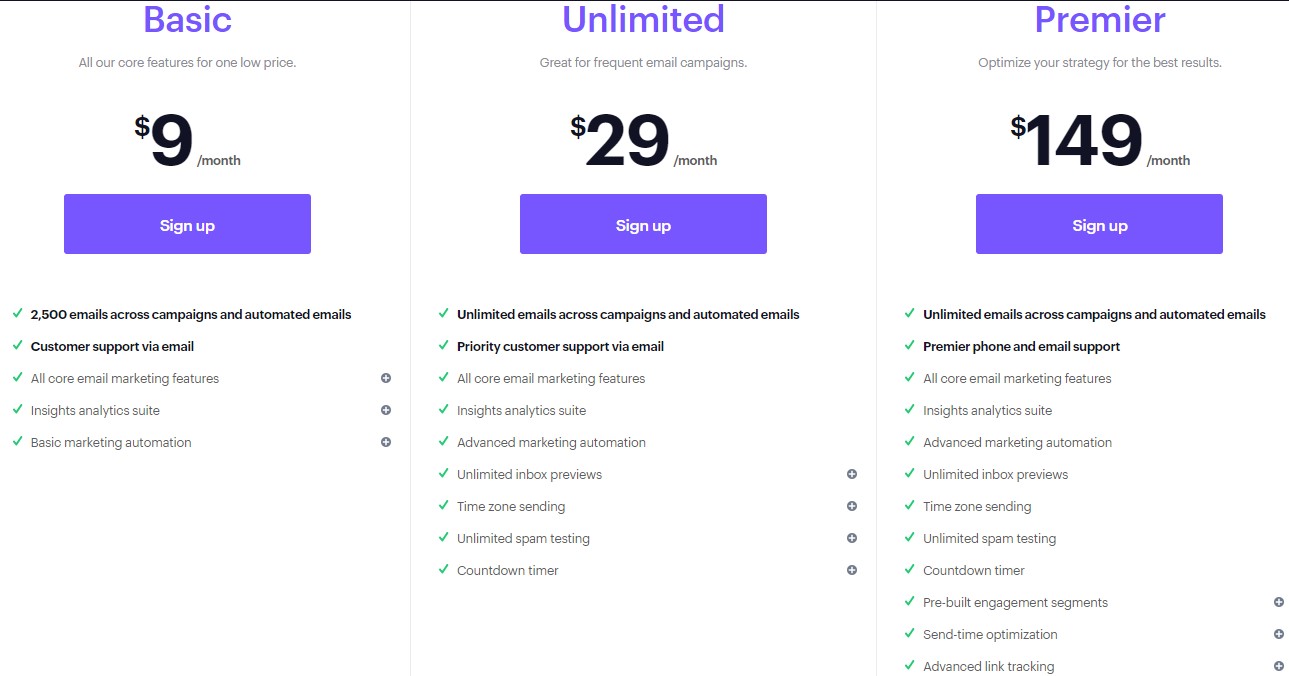1289x676 pixels.
Task: Click the 2,500 emails across campaigns text
Action: pos(191,314)
